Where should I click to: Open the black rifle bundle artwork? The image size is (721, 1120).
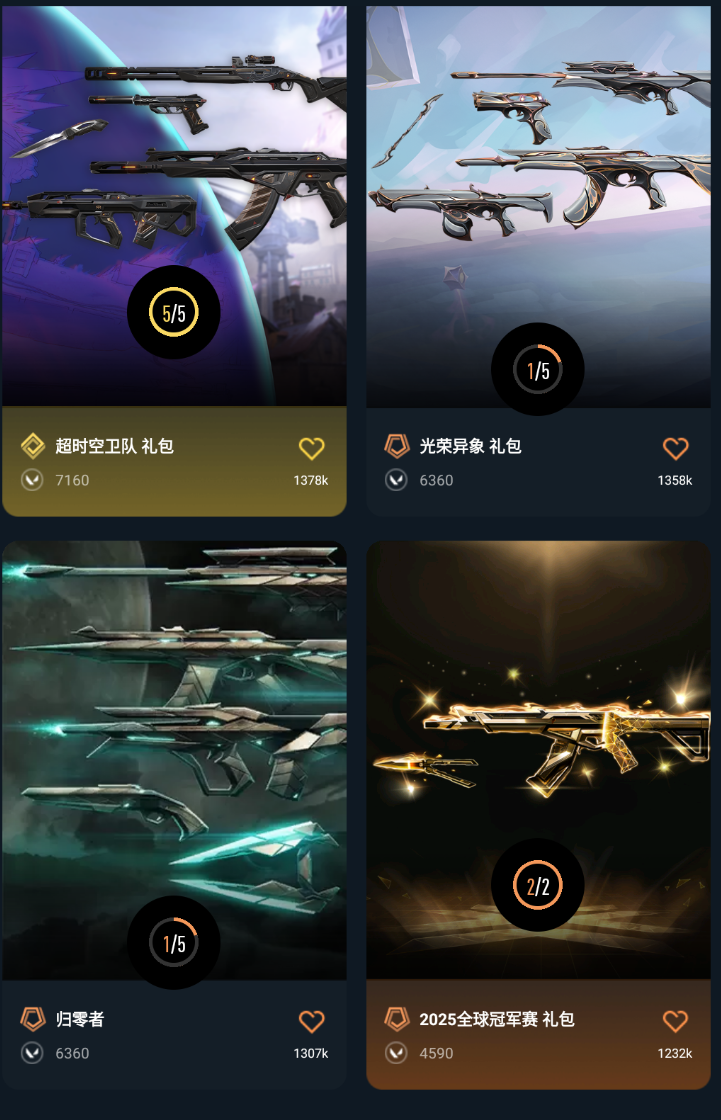click(x=174, y=206)
